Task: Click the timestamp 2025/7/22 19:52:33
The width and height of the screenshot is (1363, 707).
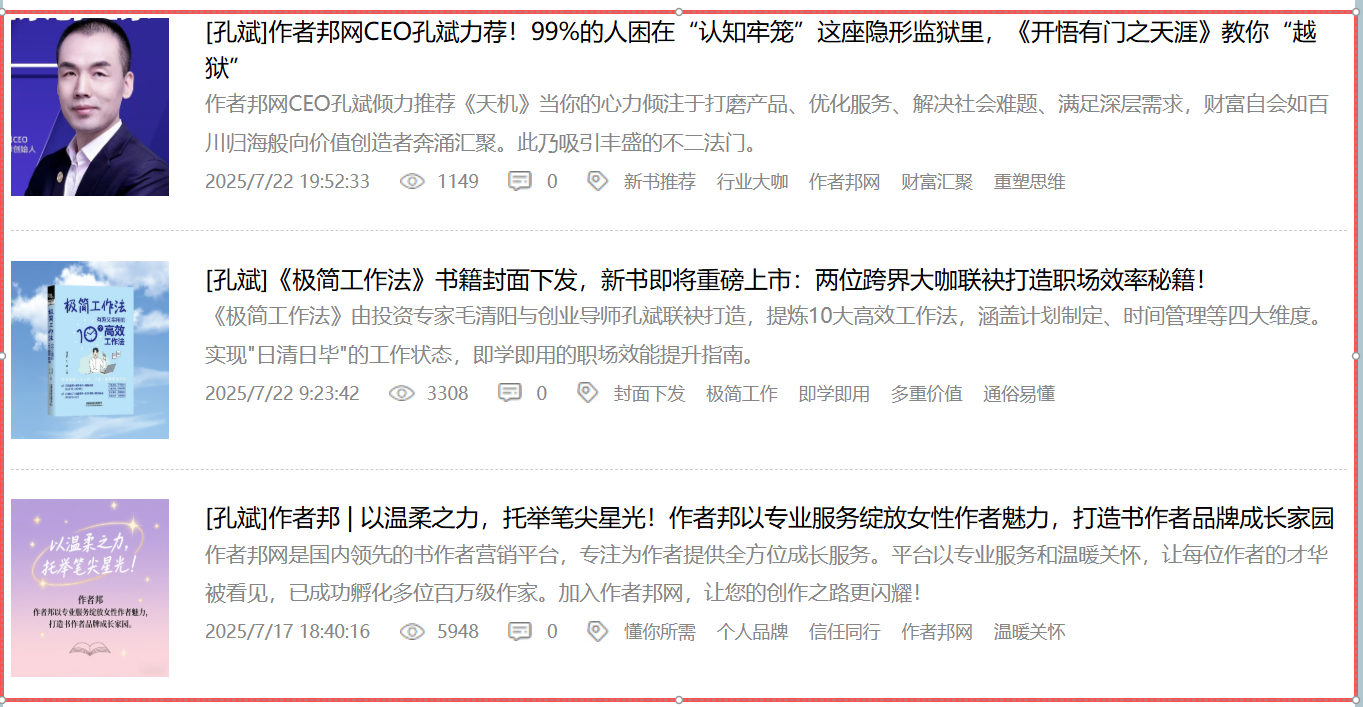Action: point(288,181)
